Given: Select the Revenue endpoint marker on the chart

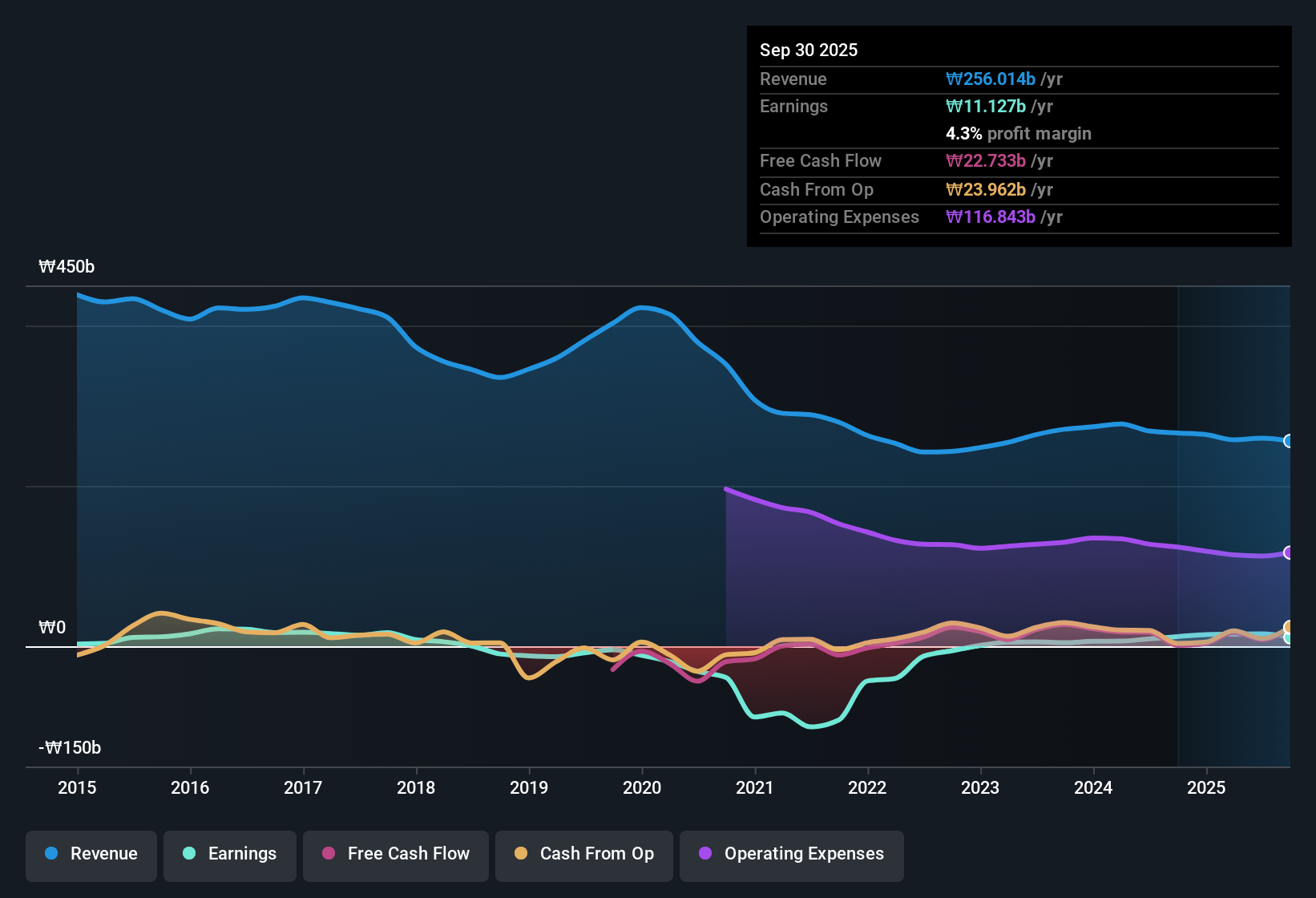Looking at the screenshot, I should tap(1289, 441).
